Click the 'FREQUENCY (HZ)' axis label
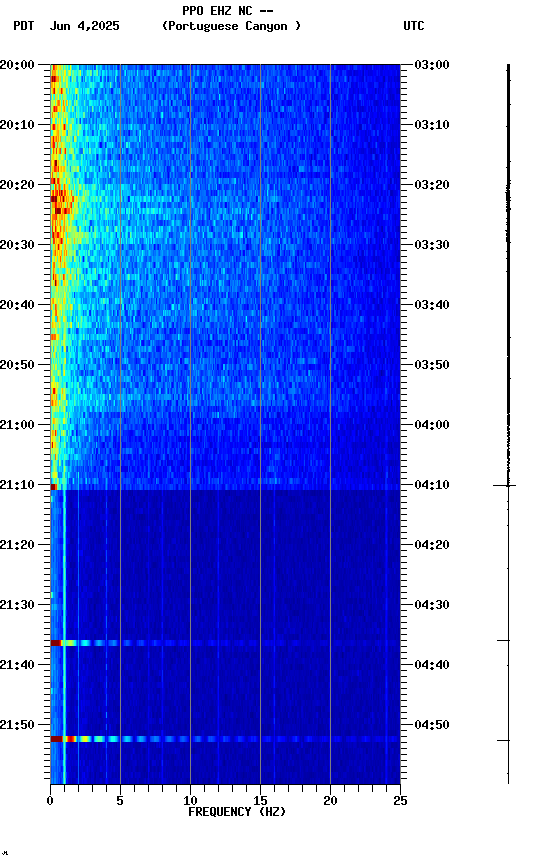This screenshot has width=552, height=864. [x=237, y=812]
